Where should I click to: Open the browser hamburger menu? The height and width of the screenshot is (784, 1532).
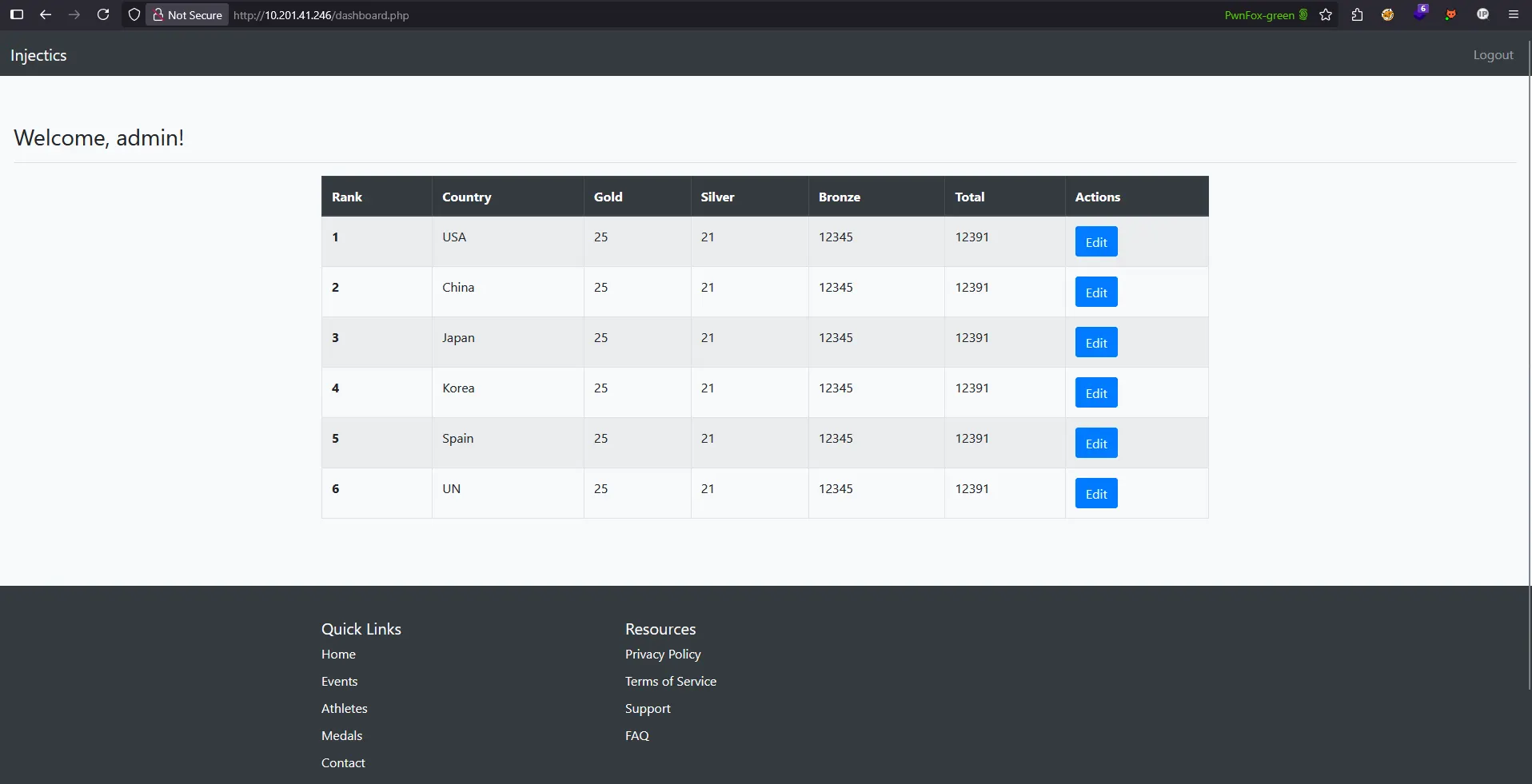coord(1514,14)
